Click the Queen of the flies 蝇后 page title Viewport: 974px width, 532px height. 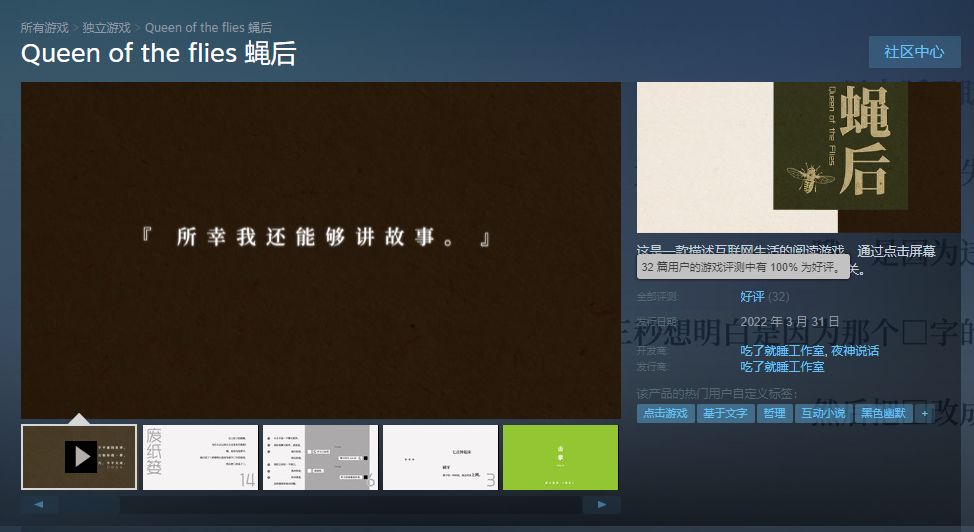(x=158, y=53)
